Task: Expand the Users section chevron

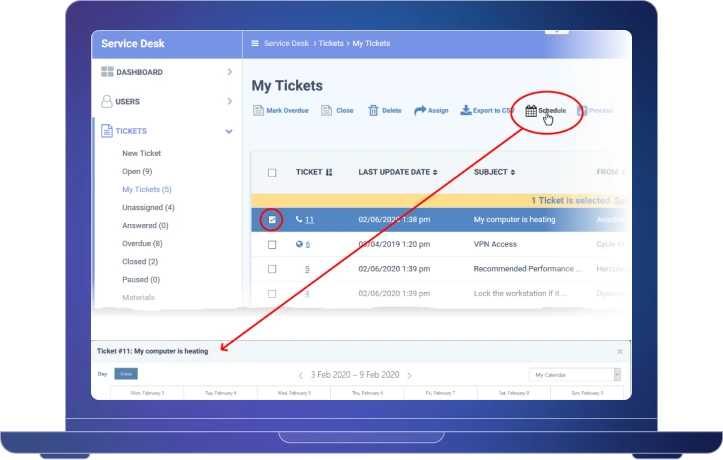Action: click(229, 102)
